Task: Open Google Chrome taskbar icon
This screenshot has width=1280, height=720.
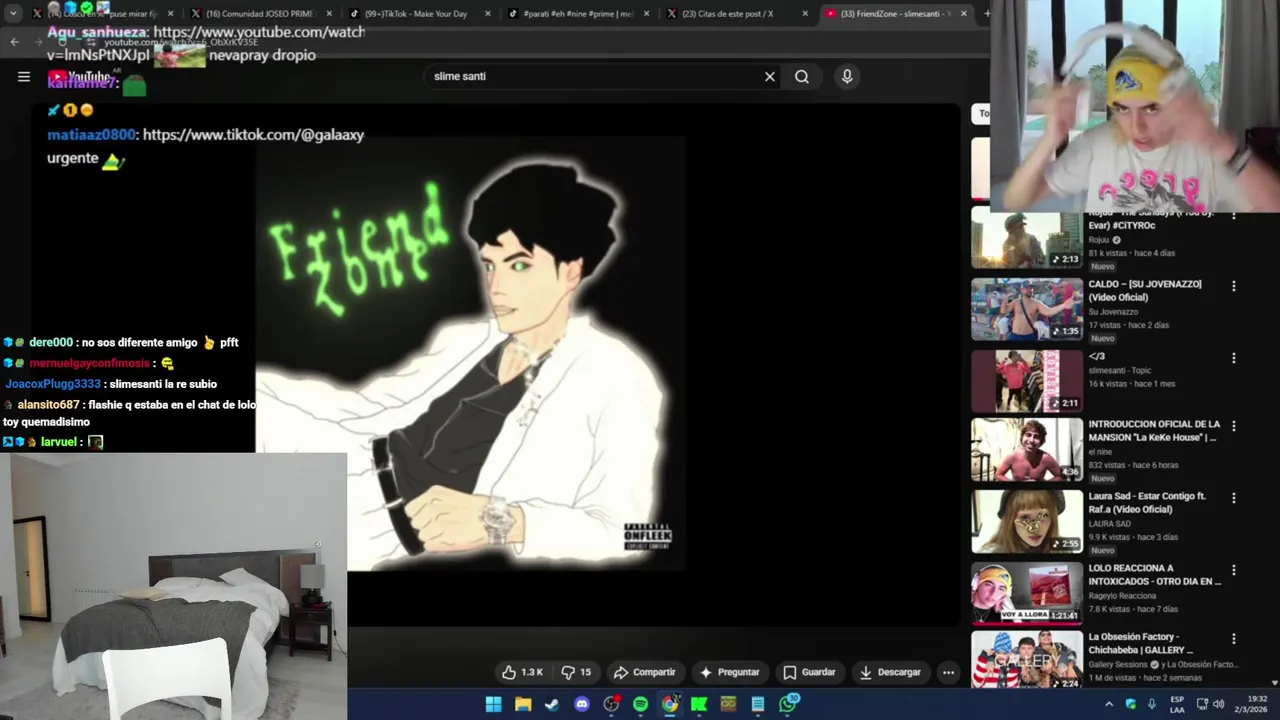Action: coord(670,704)
